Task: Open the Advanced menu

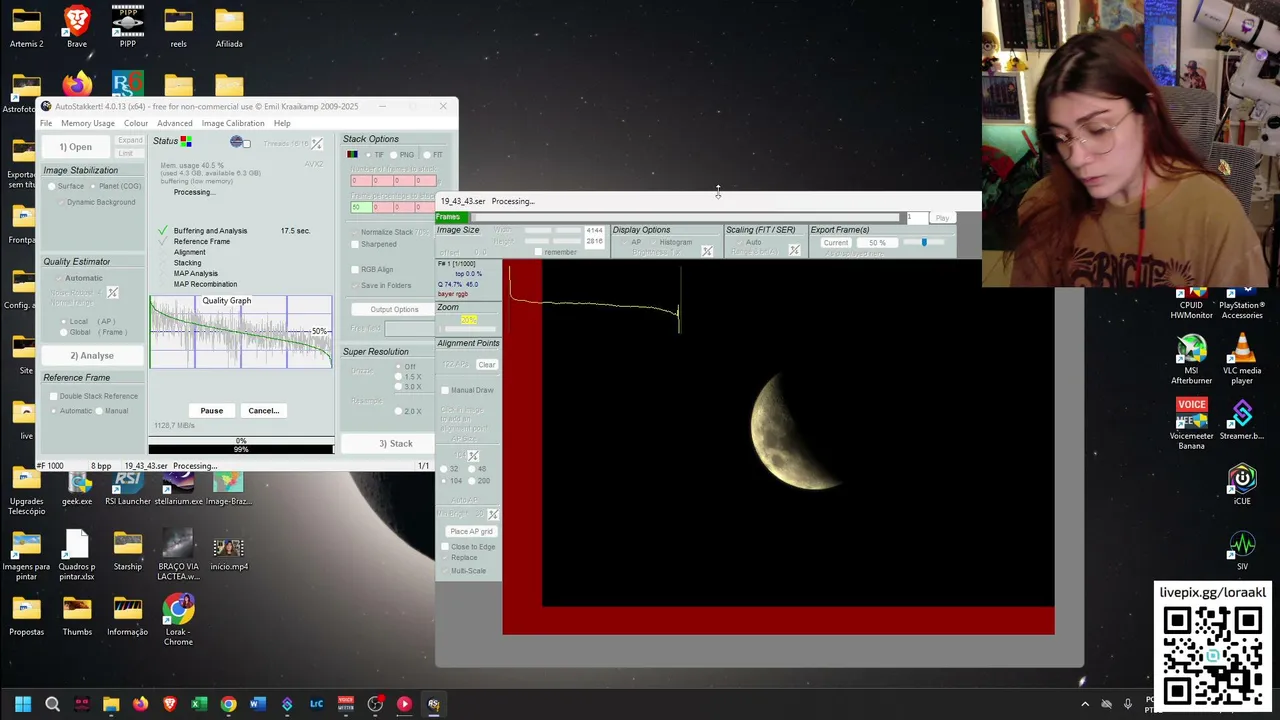Action: click(x=175, y=123)
